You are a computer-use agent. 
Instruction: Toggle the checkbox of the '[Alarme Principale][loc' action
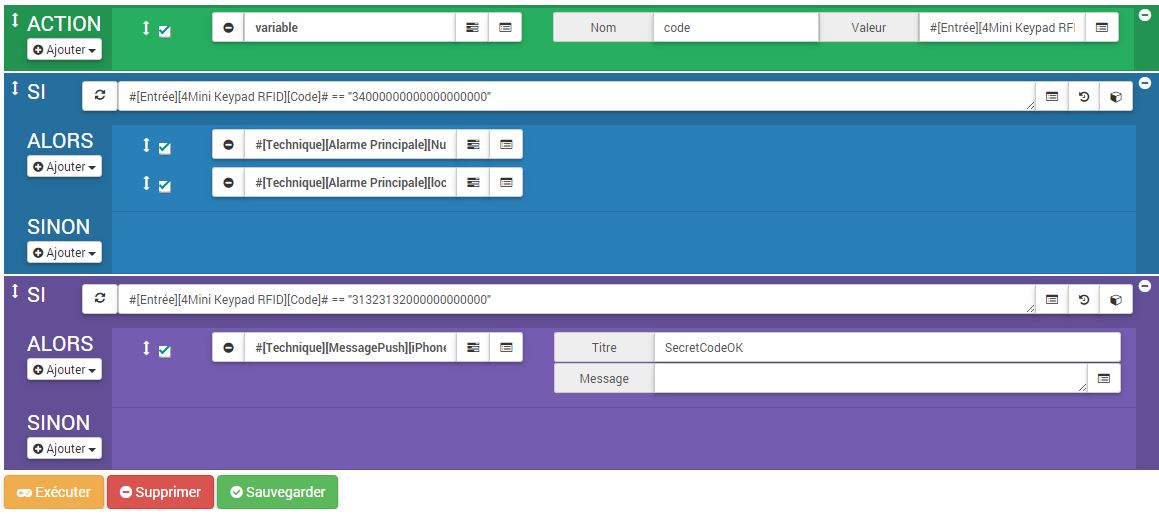point(165,186)
